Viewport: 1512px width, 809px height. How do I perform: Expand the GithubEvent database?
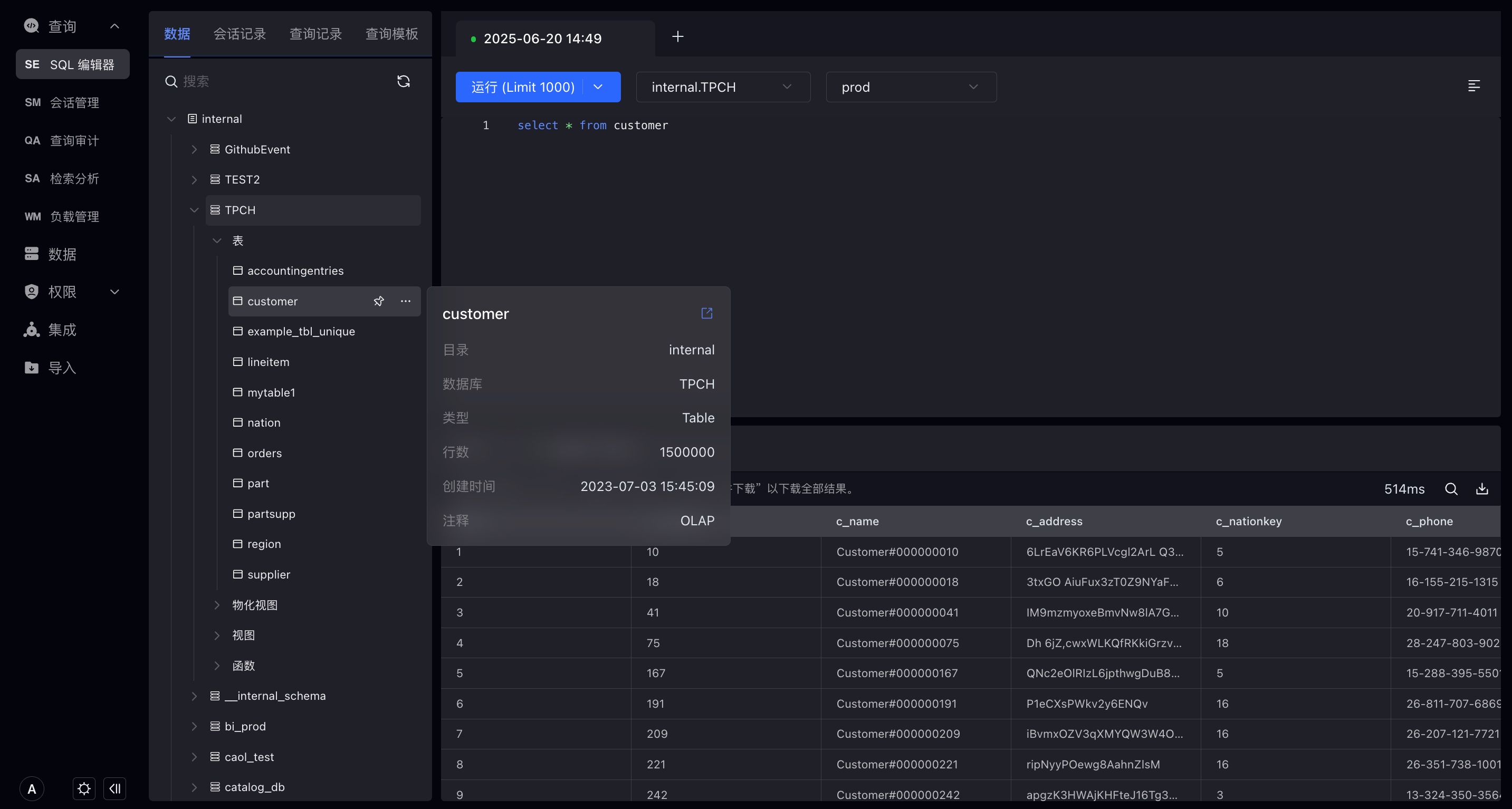tap(194, 149)
